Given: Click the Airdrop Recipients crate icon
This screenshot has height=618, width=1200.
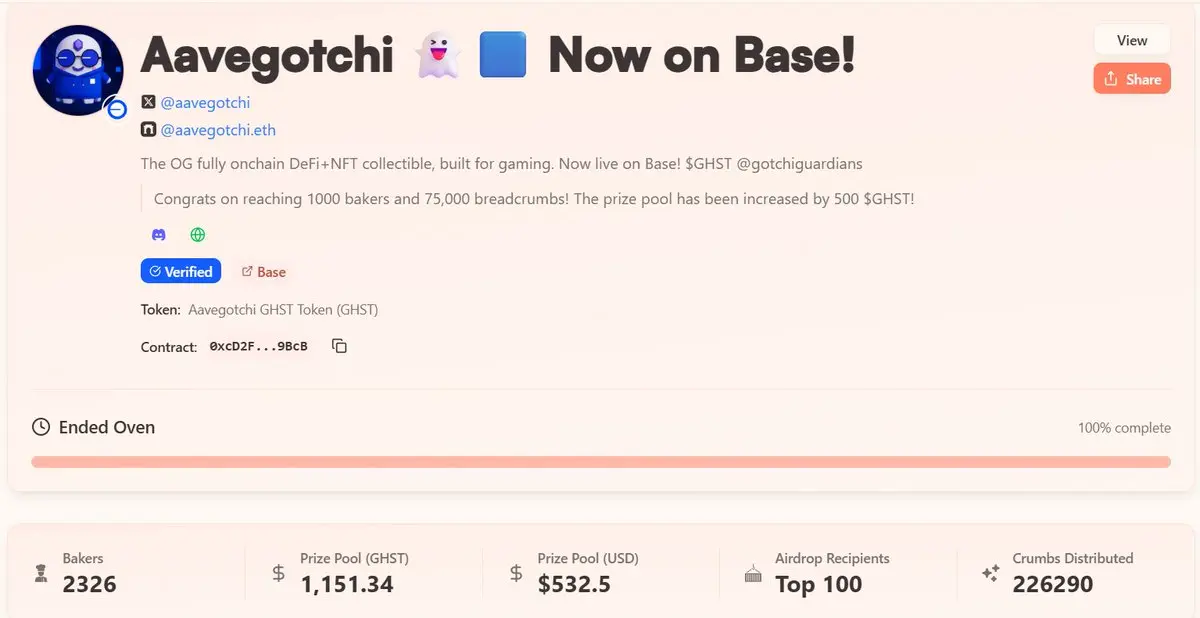Looking at the screenshot, I should point(753,573).
